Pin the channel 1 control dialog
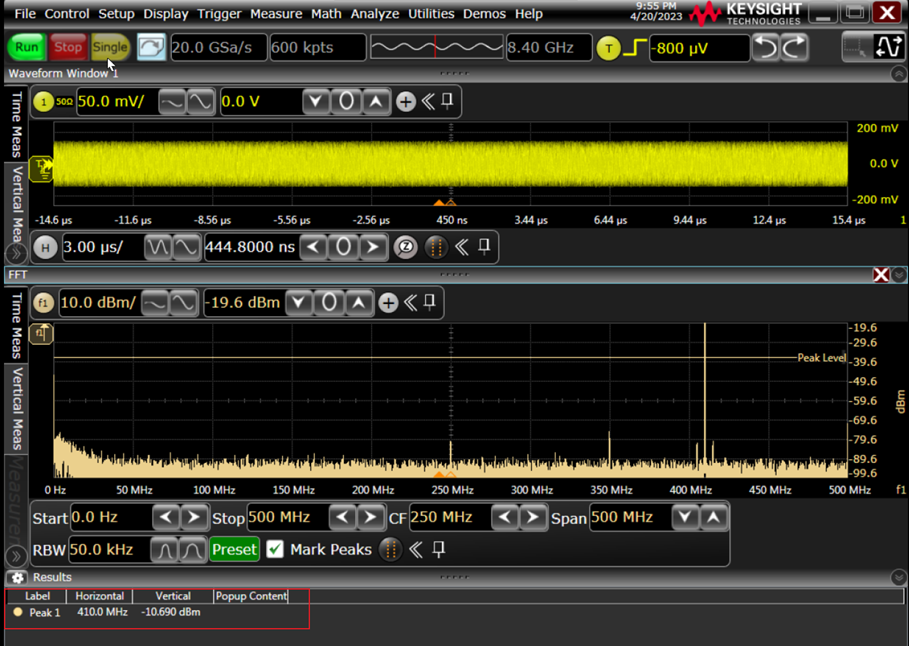Image resolution: width=909 pixels, height=646 pixels. coord(446,102)
